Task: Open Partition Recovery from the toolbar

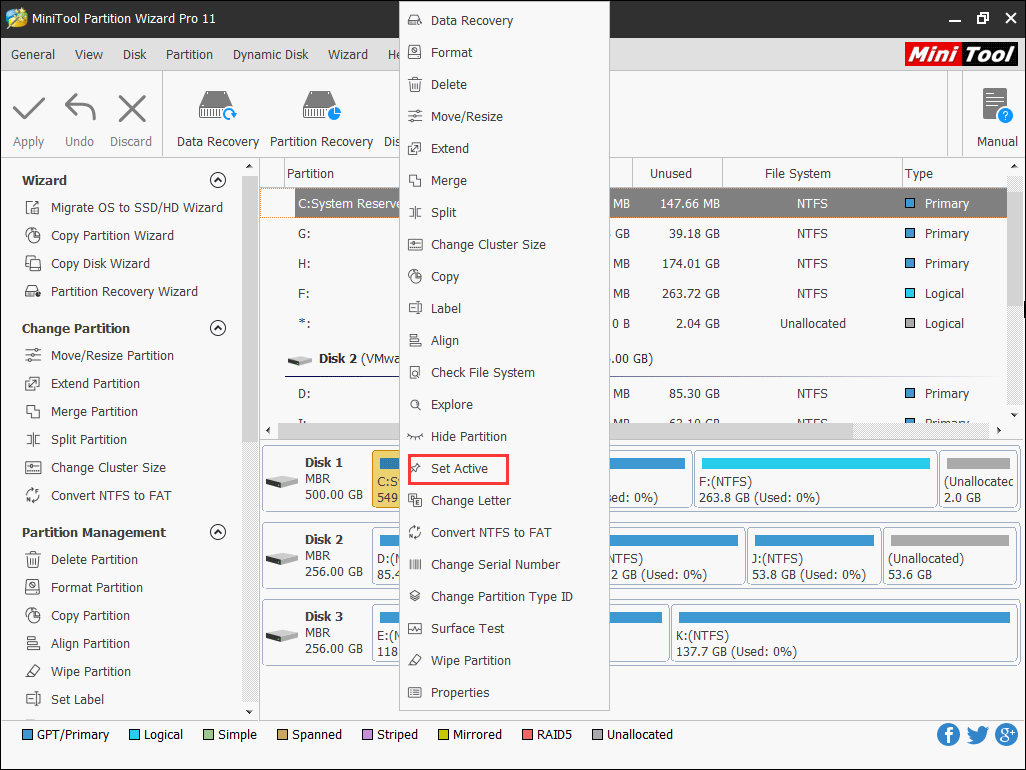Action: 321,120
